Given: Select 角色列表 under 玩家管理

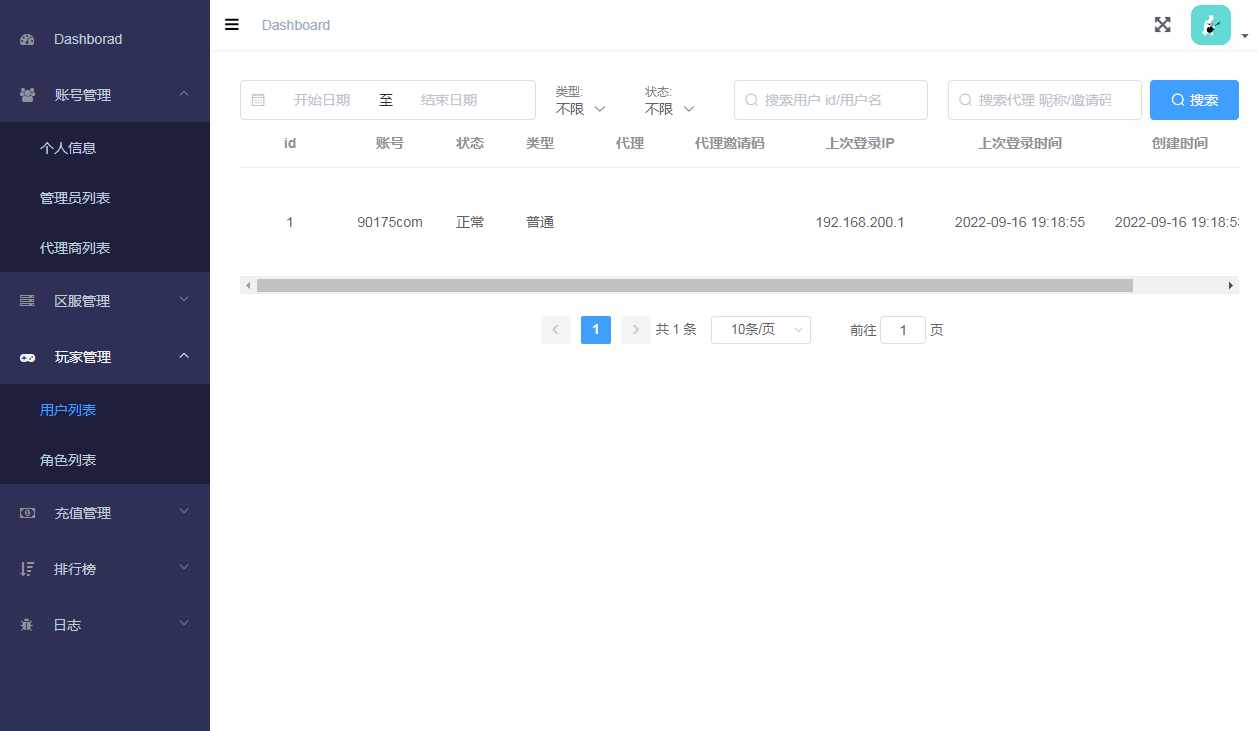Looking at the screenshot, I should click(x=68, y=460).
